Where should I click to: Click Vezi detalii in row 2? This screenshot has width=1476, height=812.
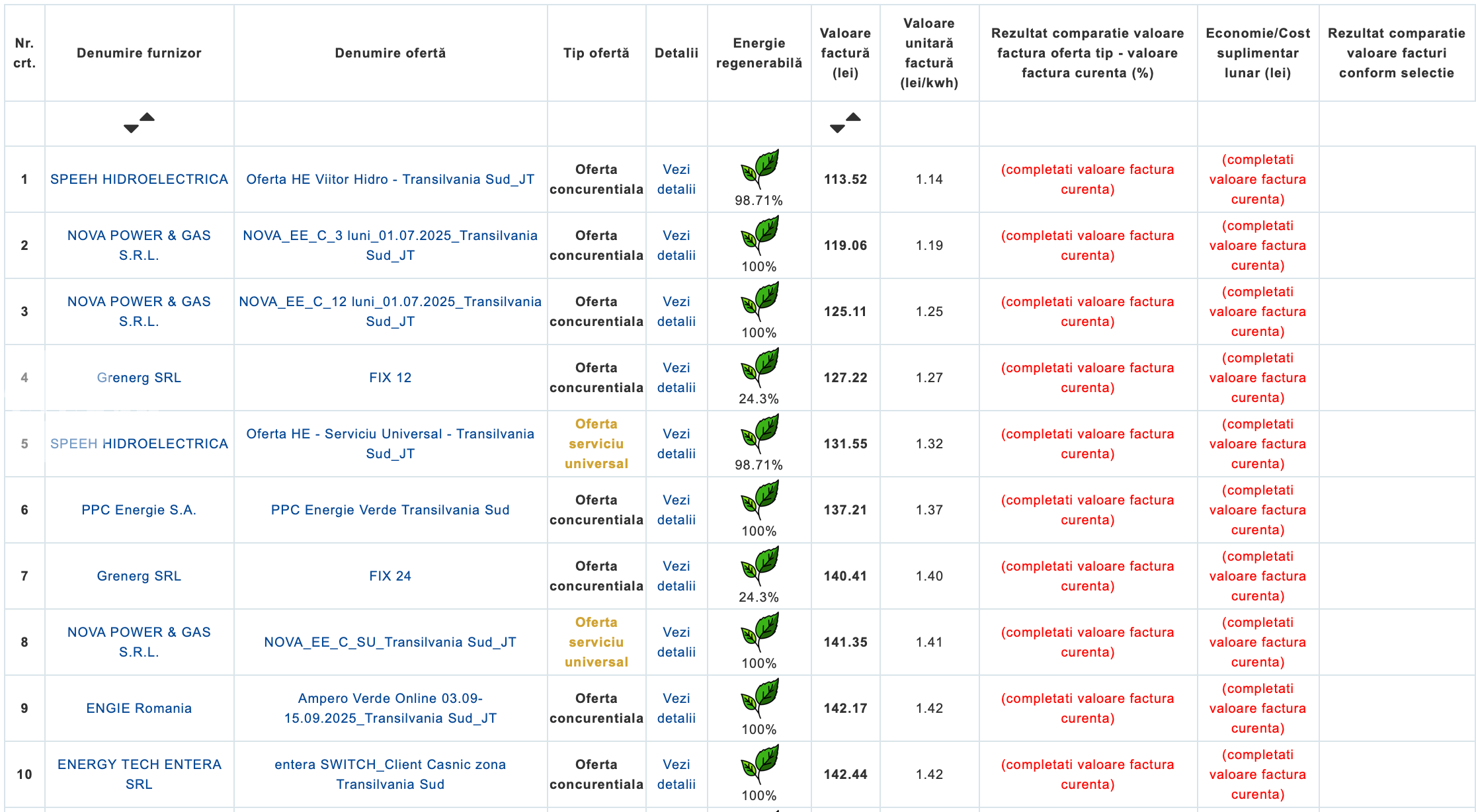point(676,245)
